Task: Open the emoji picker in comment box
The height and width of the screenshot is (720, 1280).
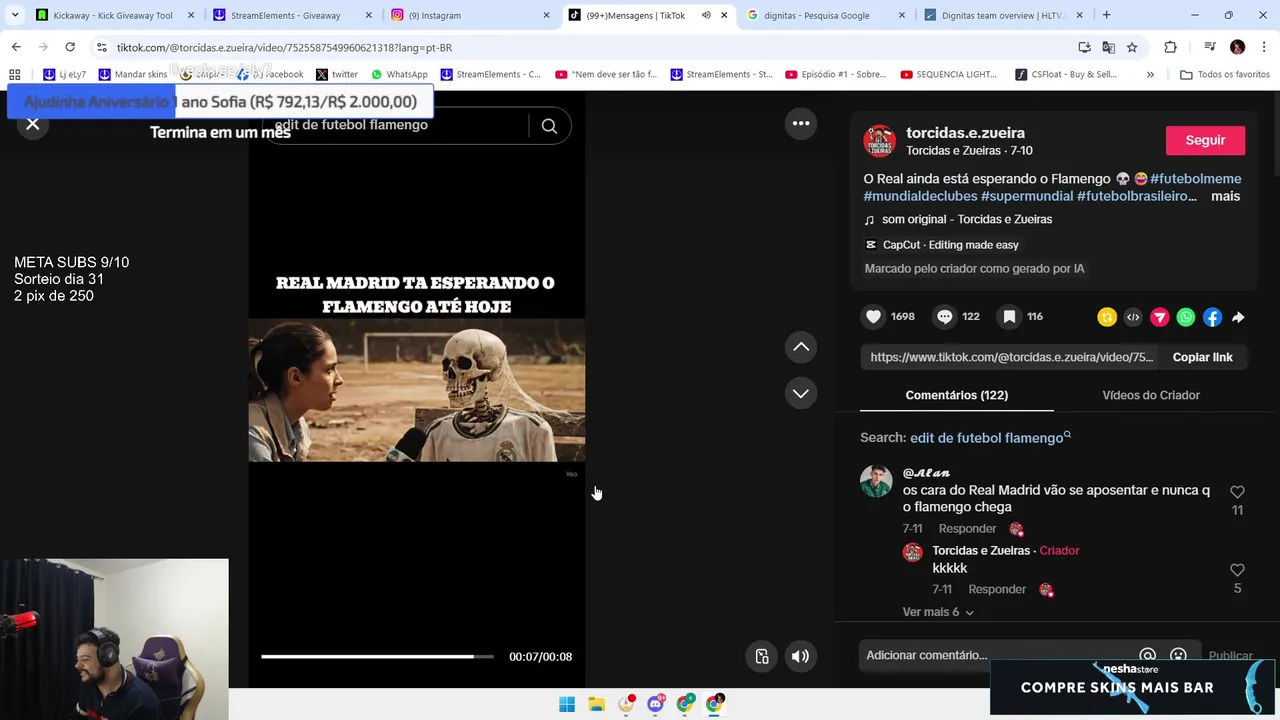Action: point(1178,656)
